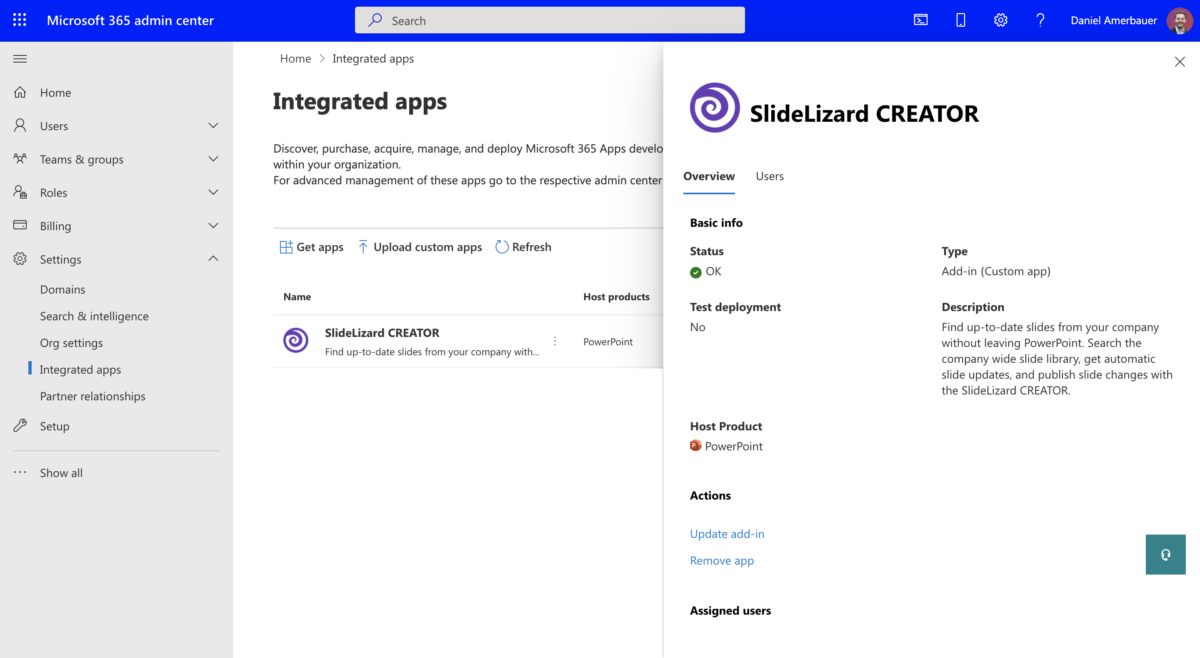
Task: Click the Search box at the top
Action: (549, 19)
